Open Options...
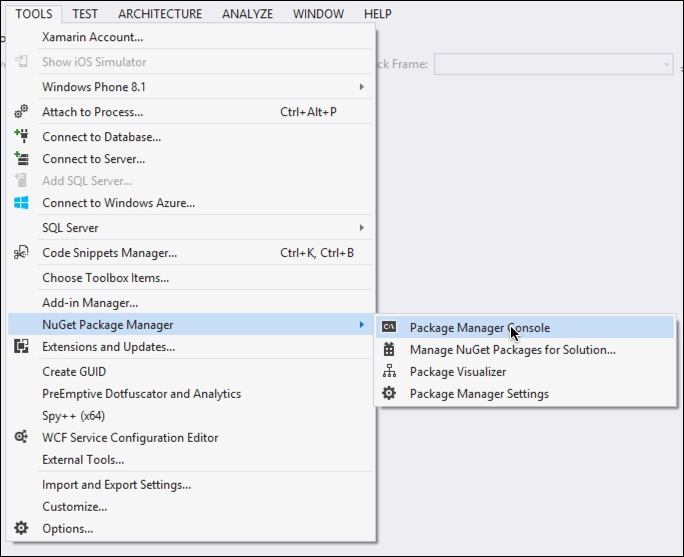 coord(191,528)
